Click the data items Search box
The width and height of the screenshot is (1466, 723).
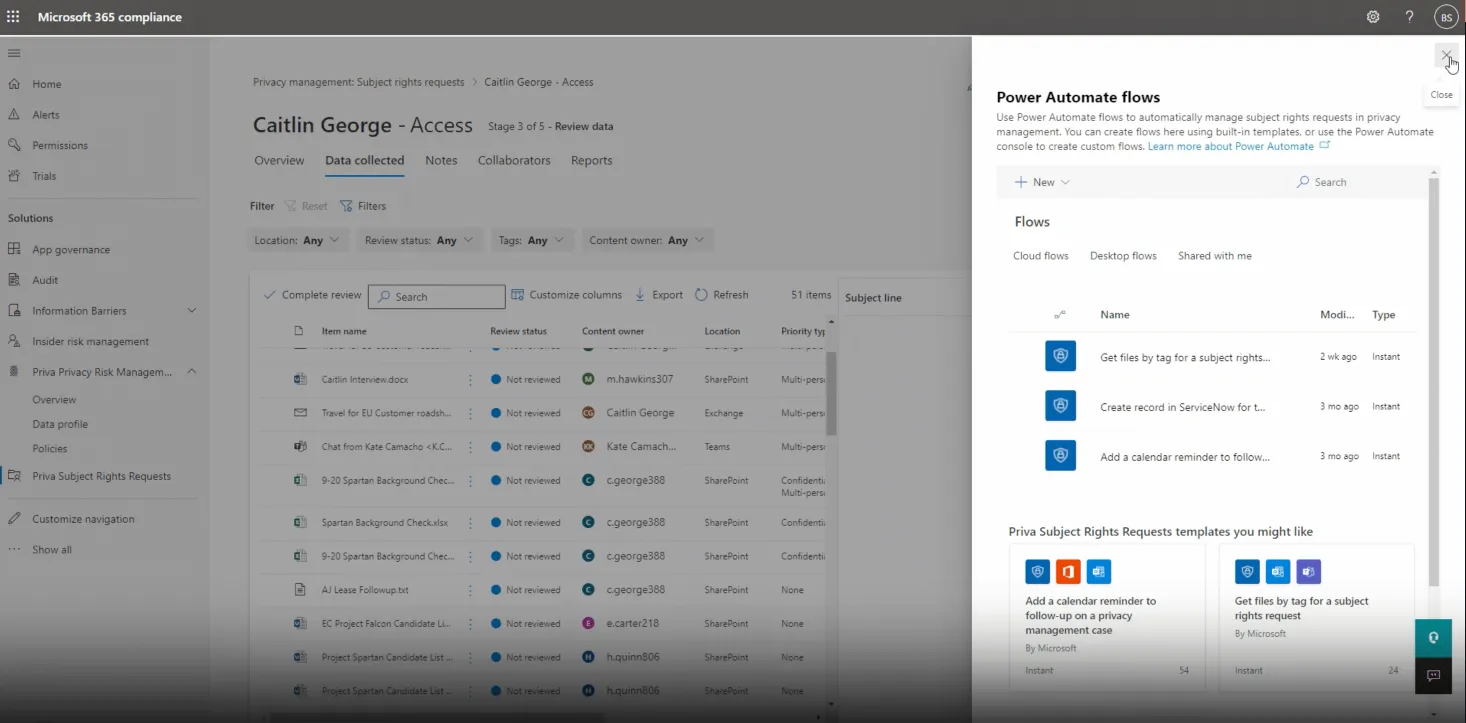[x=437, y=297]
